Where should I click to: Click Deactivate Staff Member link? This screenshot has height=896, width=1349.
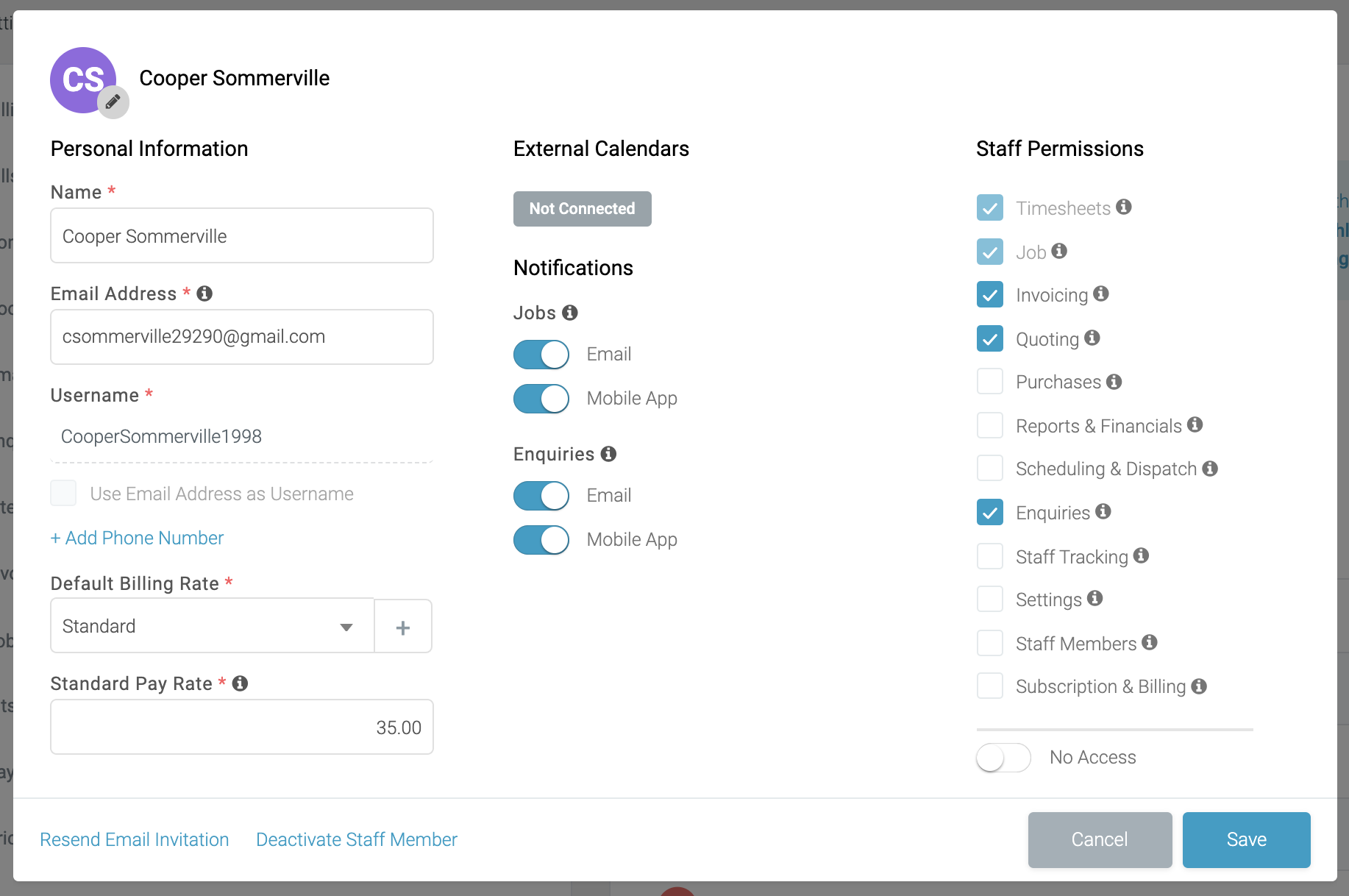pyautogui.click(x=357, y=839)
